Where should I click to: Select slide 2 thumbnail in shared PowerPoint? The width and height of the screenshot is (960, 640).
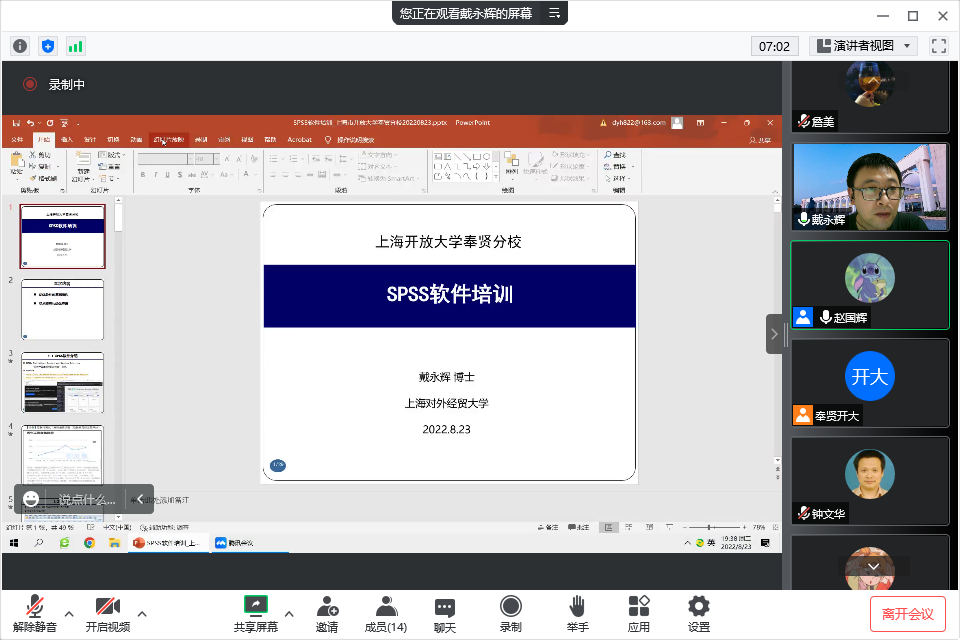(62, 309)
